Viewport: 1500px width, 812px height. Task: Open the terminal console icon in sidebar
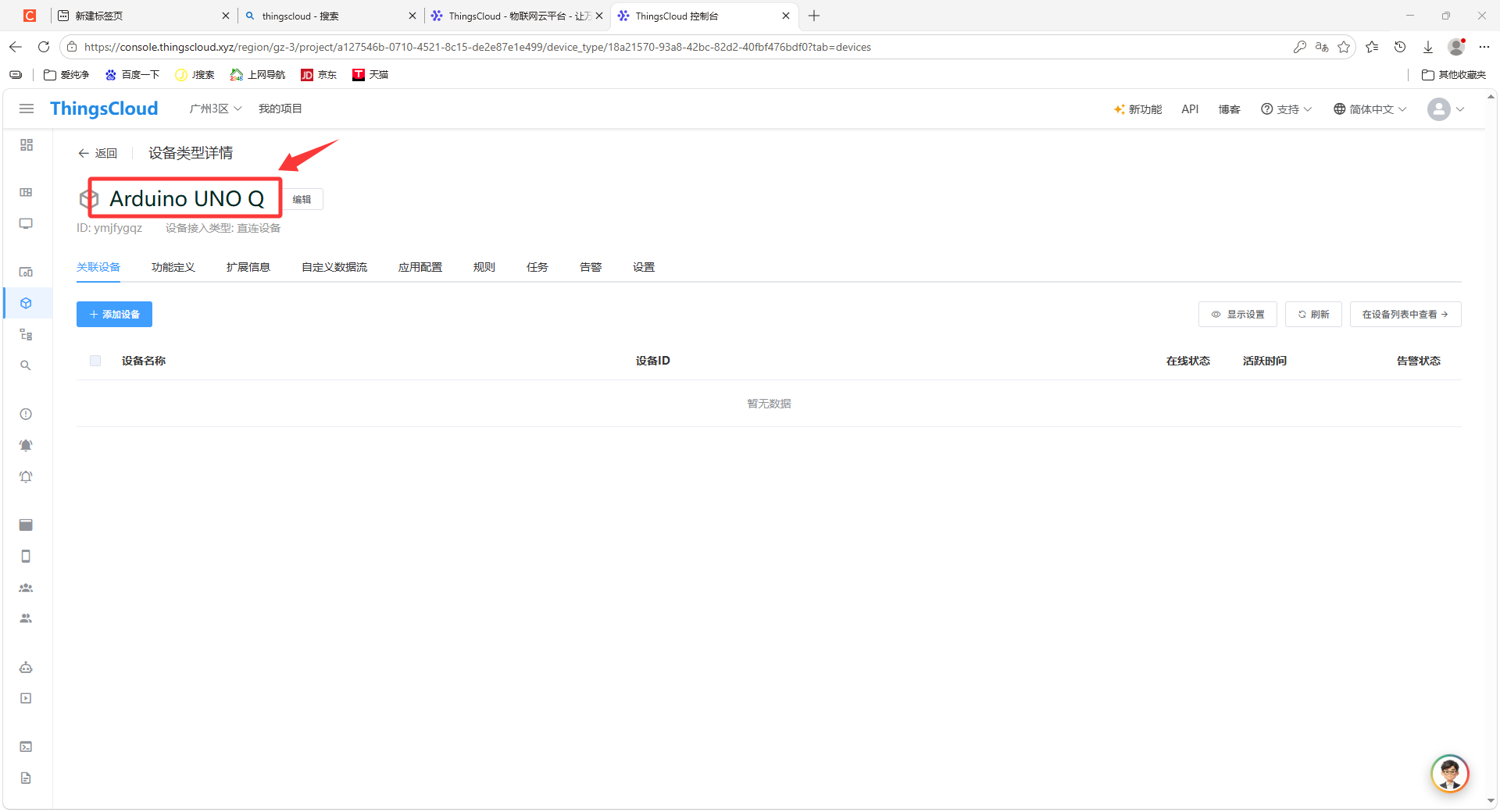(26, 746)
